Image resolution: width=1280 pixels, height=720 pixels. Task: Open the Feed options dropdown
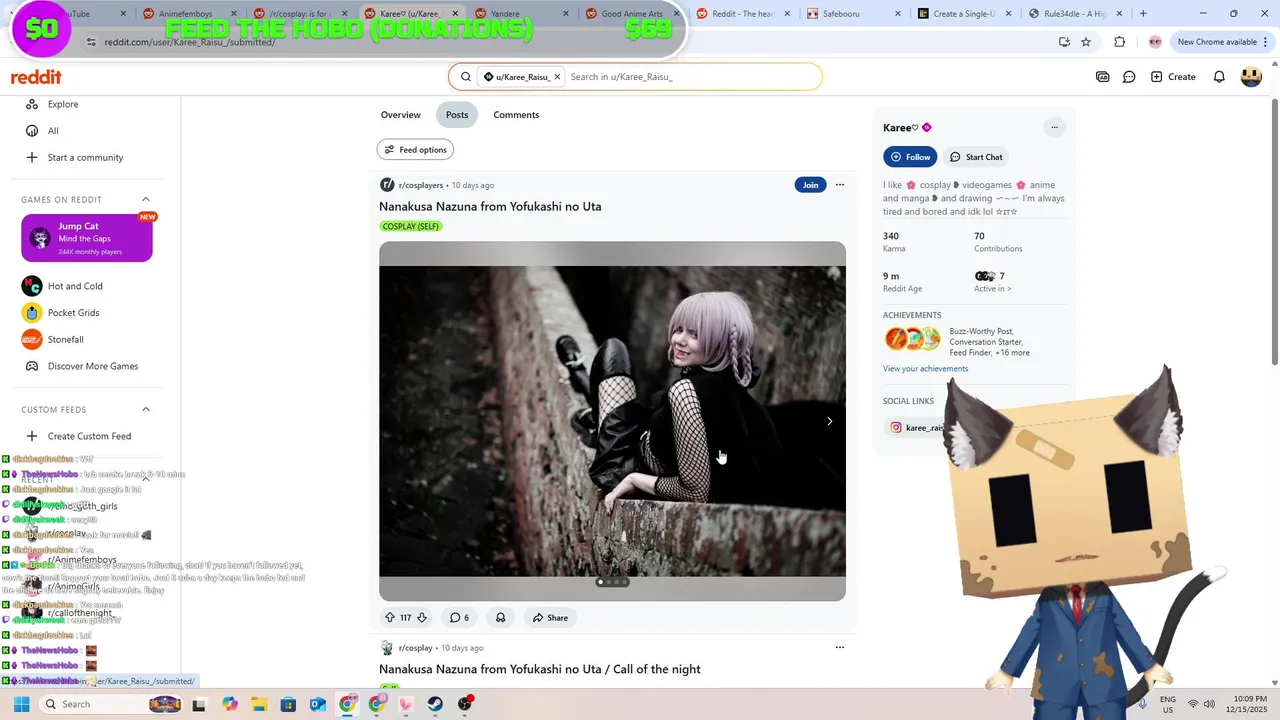click(415, 150)
